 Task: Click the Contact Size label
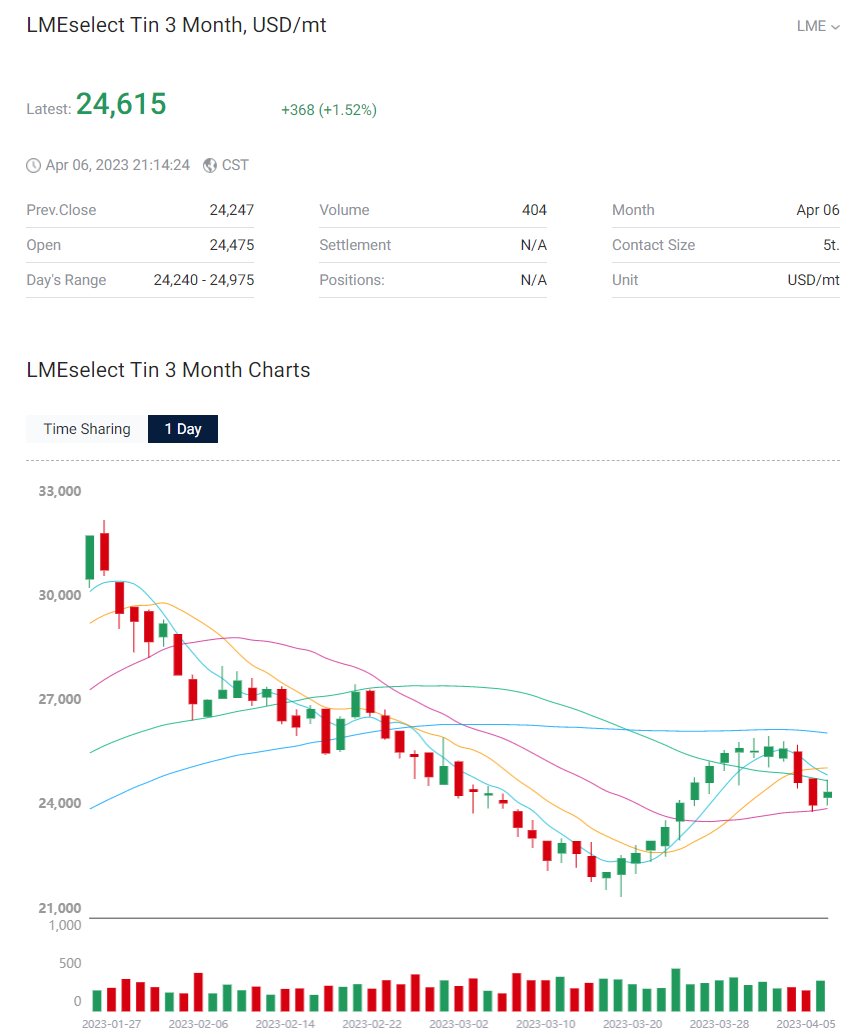tap(653, 245)
